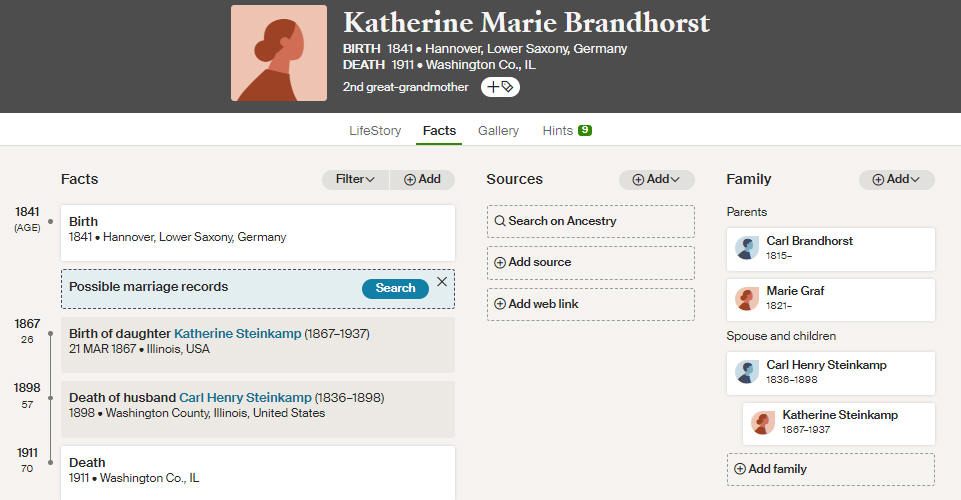The width and height of the screenshot is (961, 500).
Task: Click Add web link plus icon
Action: (500, 304)
